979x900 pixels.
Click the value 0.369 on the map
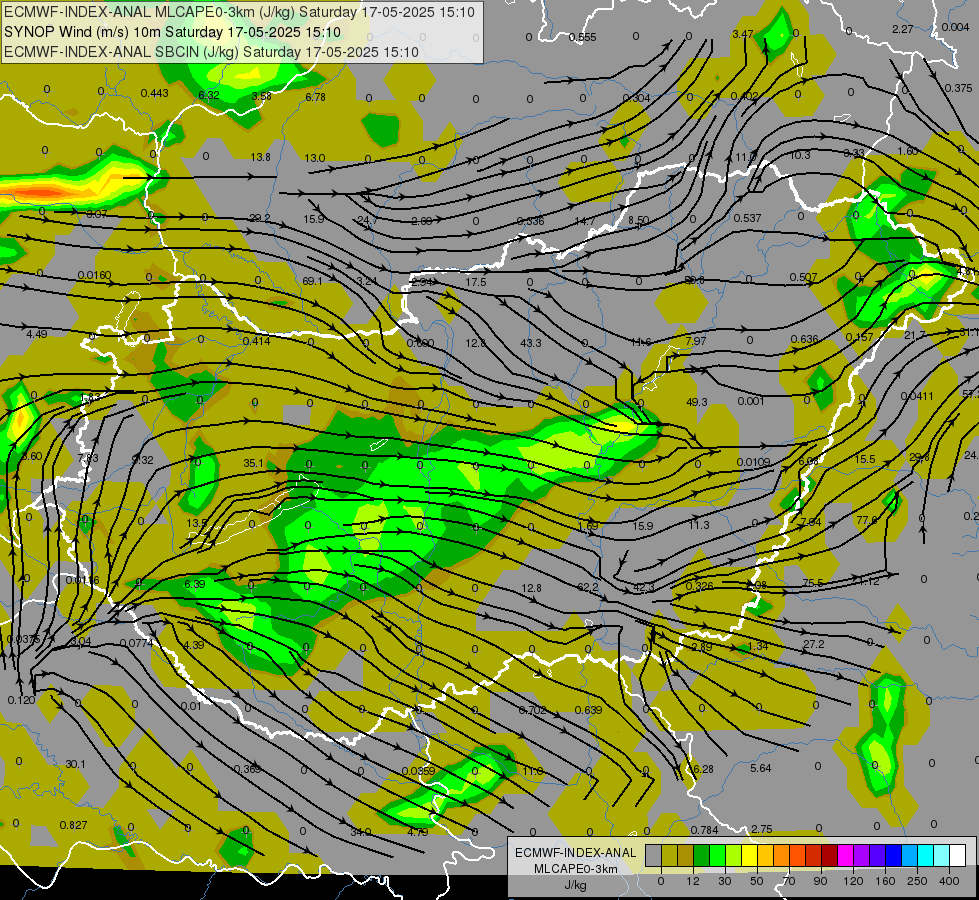(x=247, y=769)
